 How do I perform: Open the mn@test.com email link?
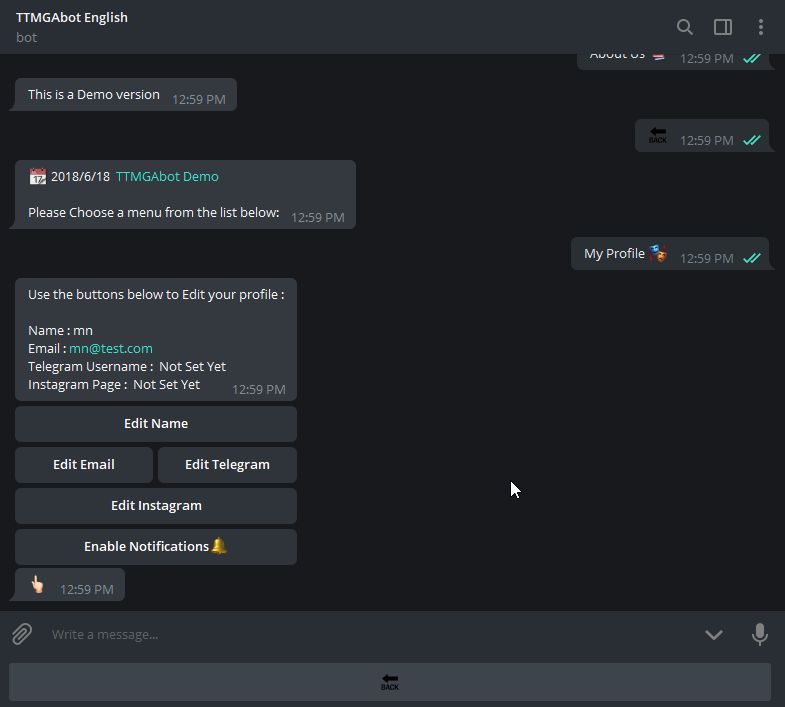(111, 348)
